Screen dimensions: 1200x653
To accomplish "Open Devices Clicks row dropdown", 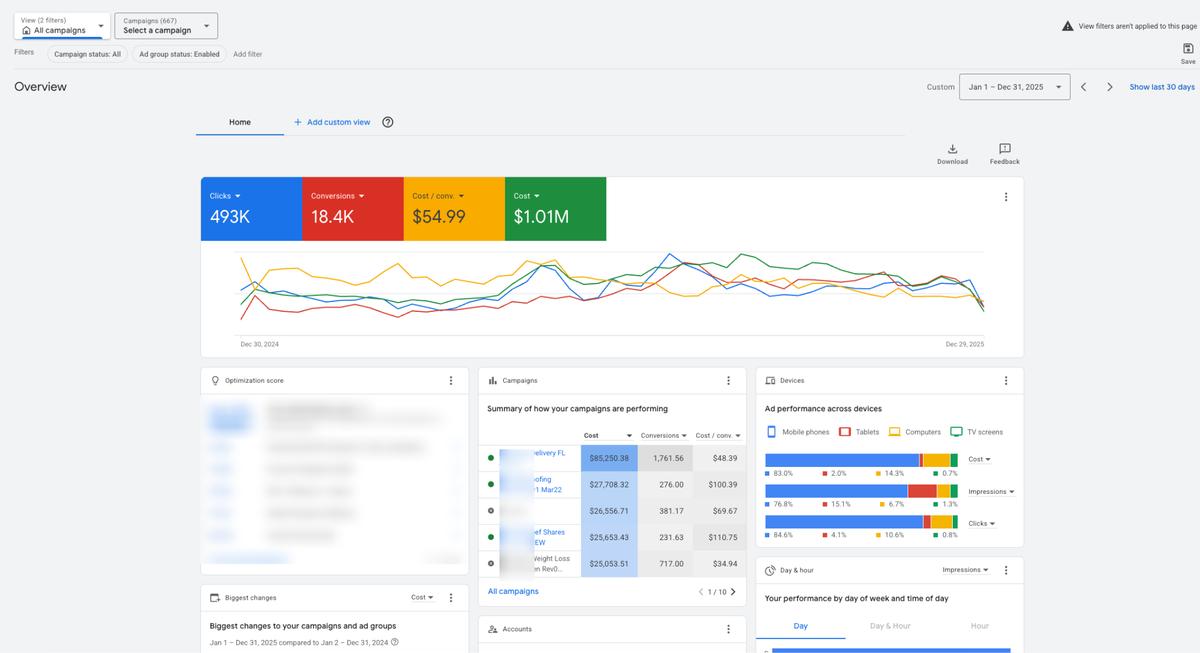I will [x=982, y=523].
